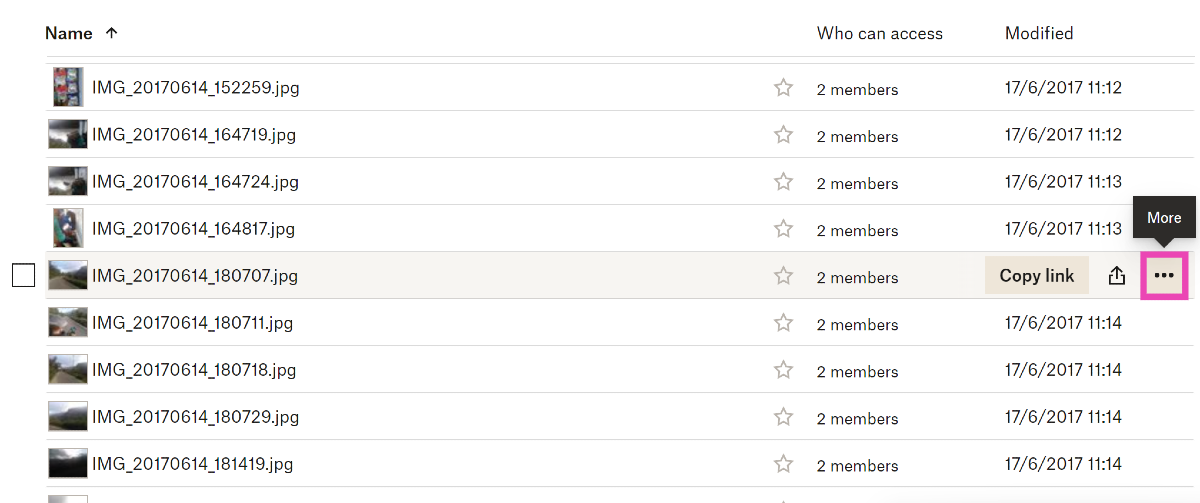Screen dimensions: 1200x503
Task: Click 2 members for IMG_20170614_180711.jpg
Action: pyautogui.click(x=857, y=324)
